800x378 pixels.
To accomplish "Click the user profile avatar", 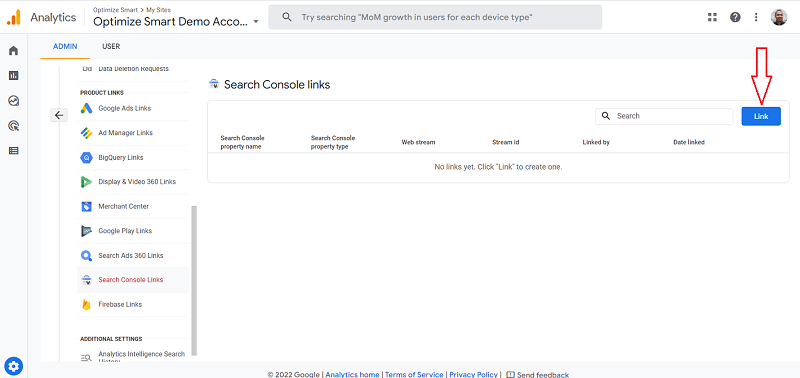I will pos(779,17).
